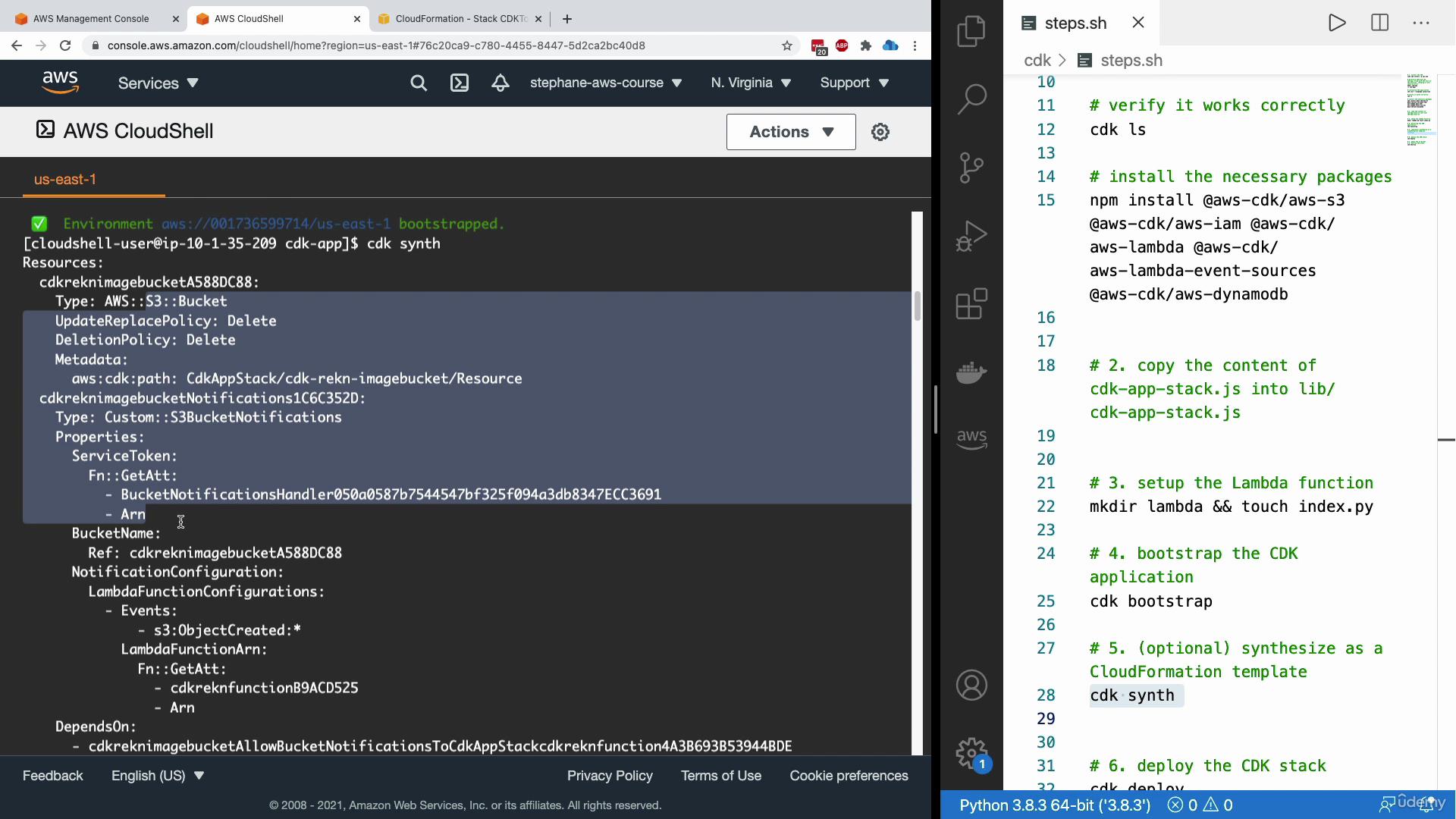Click steps.sh in breadcrumb
Image resolution: width=1456 pixels, height=819 pixels.
pos(1120,61)
